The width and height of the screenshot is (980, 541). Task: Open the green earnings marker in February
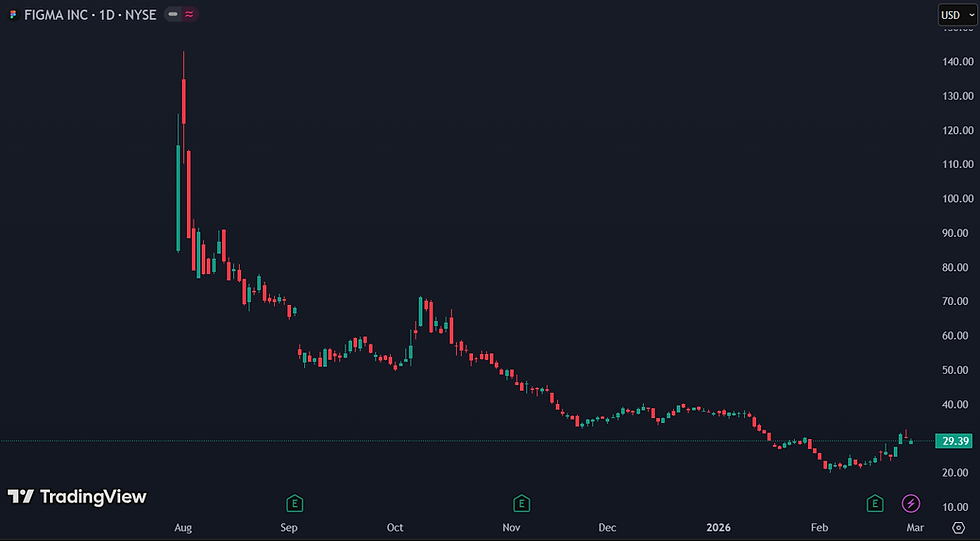(874, 503)
